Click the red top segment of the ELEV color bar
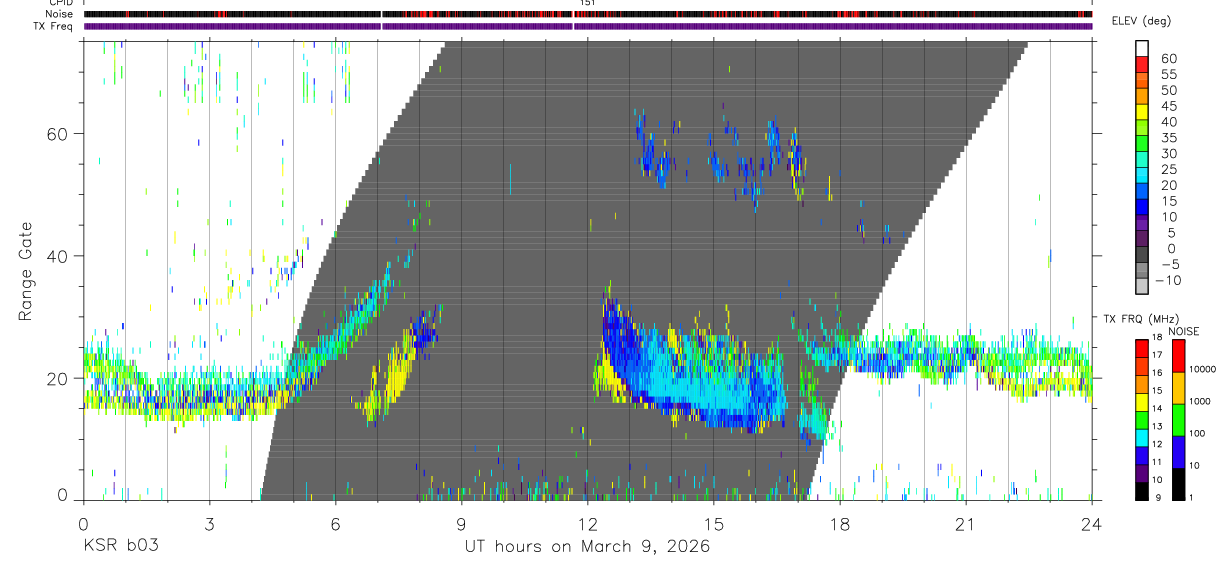The height and width of the screenshot is (567, 1228). 1144,64
